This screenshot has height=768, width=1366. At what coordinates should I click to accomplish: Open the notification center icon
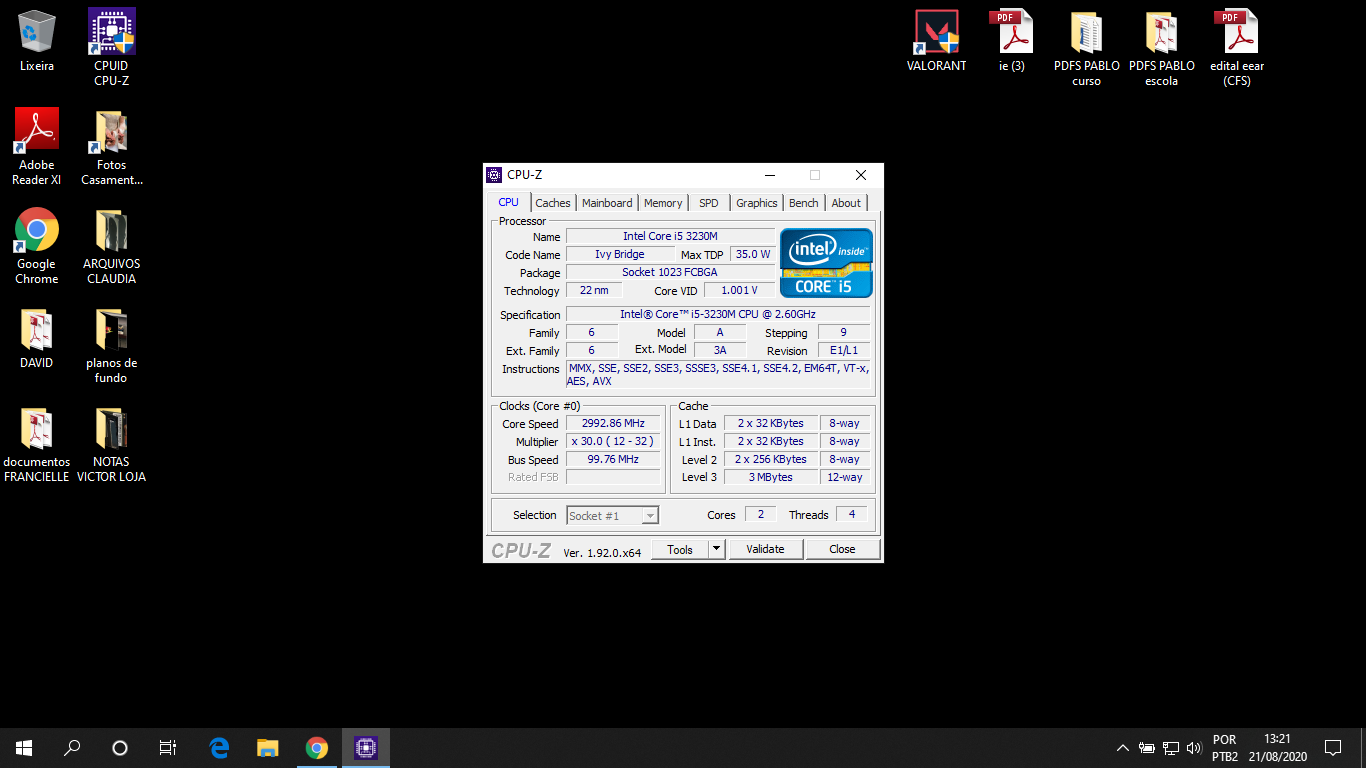[x=1333, y=748]
